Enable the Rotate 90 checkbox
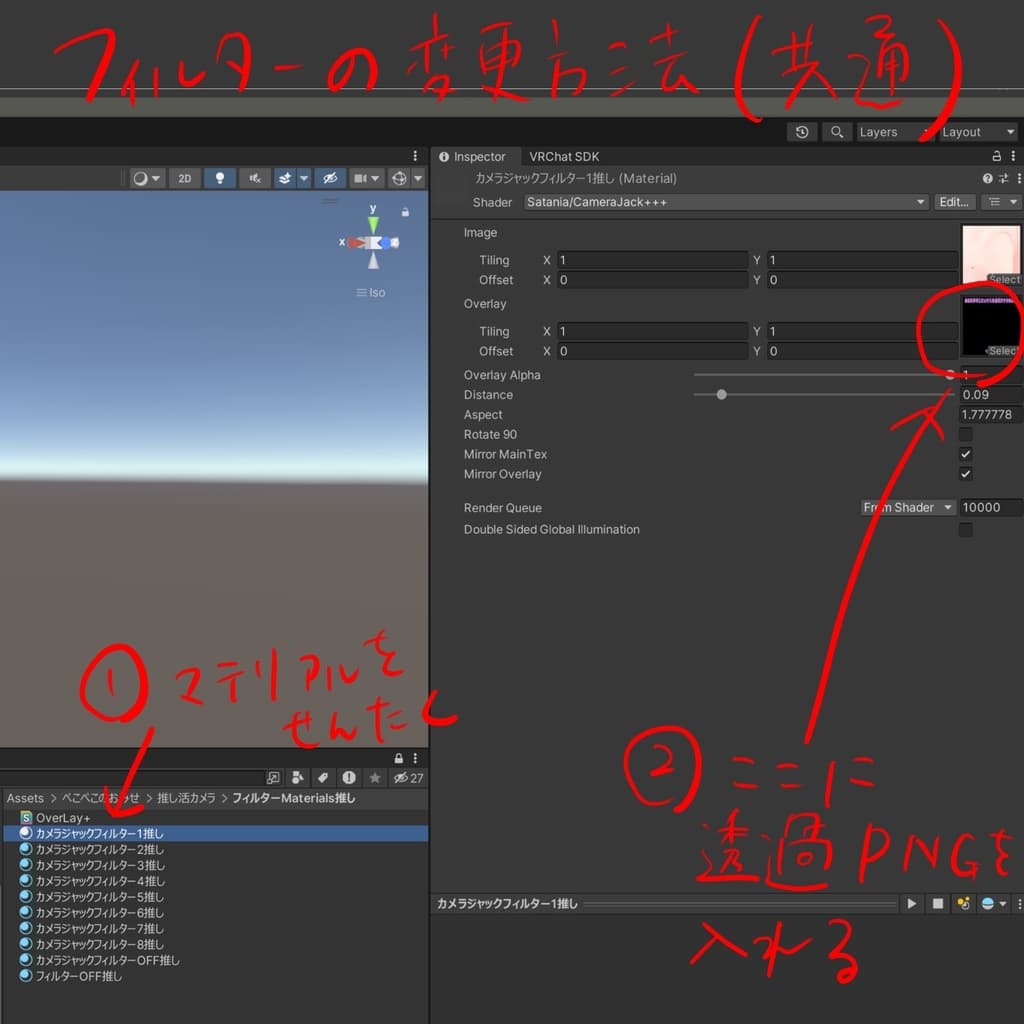This screenshot has height=1024, width=1024. [x=965, y=434]
